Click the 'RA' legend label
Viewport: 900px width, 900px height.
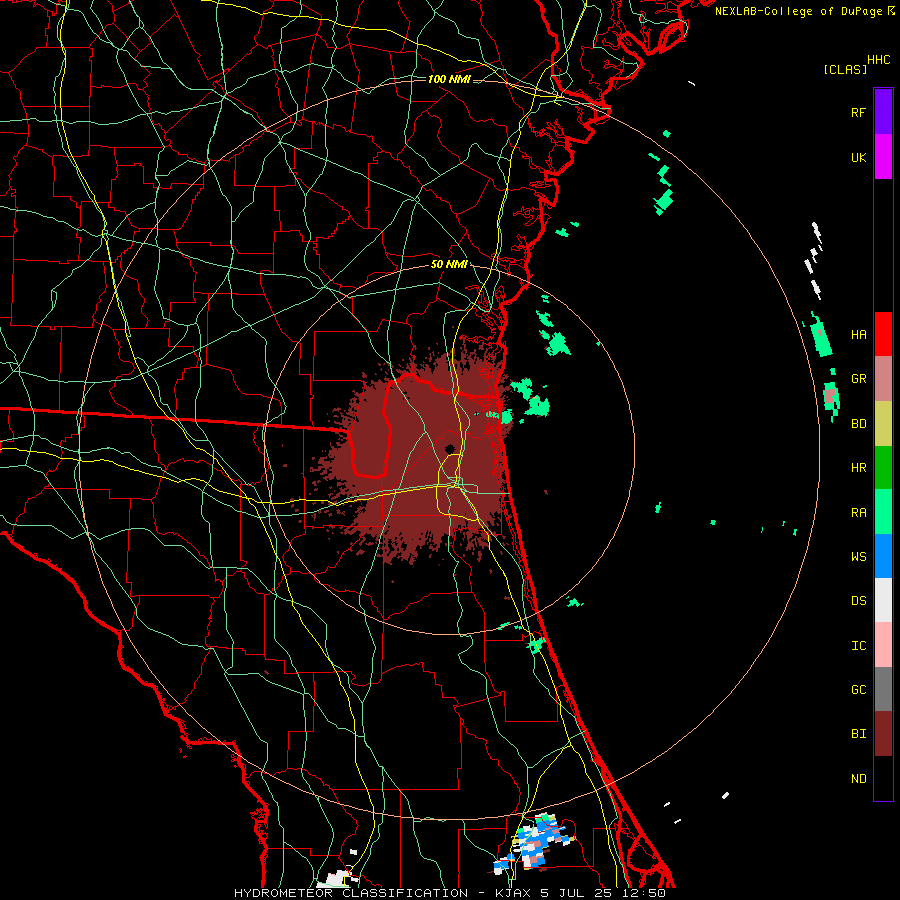pos(859,513)
